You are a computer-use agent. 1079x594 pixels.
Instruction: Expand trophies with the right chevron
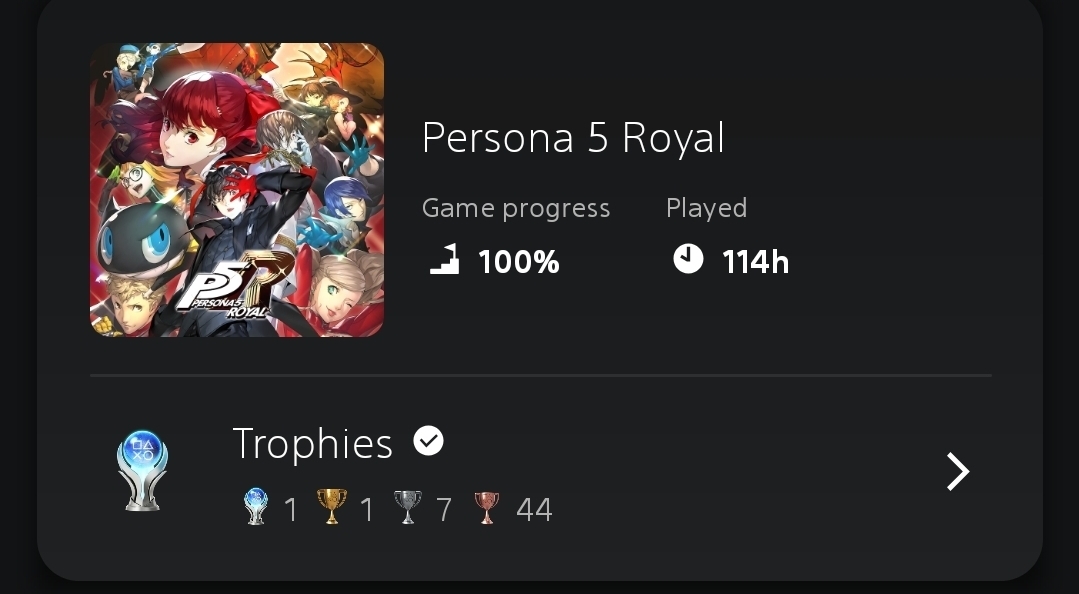coord(957,472)
